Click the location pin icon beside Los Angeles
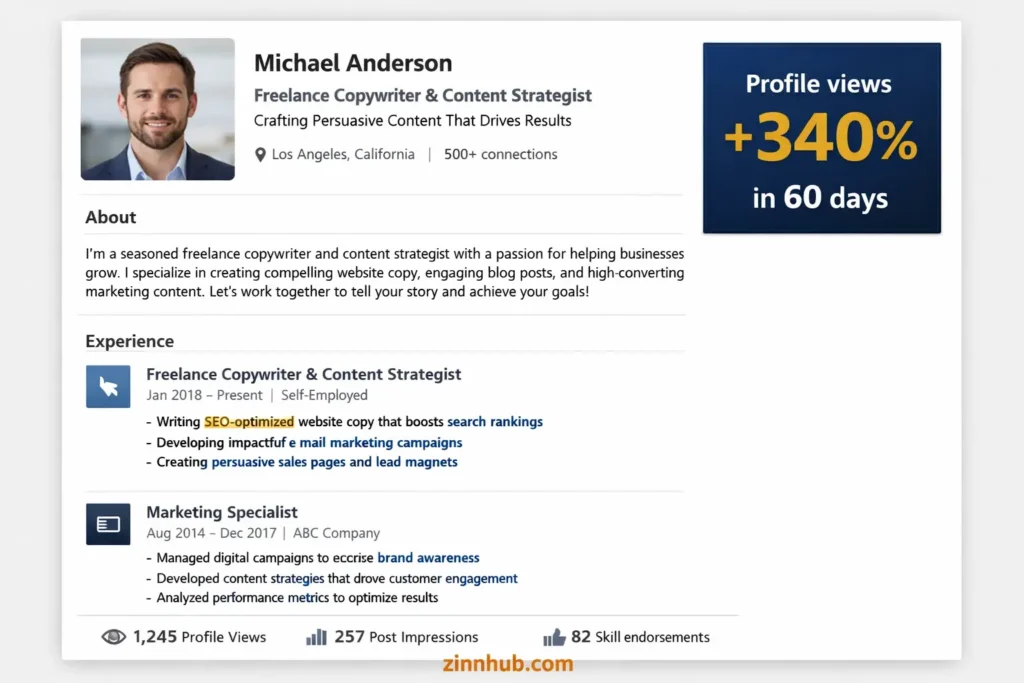This screenshot has width=1024, height=683. coord(258,154)
